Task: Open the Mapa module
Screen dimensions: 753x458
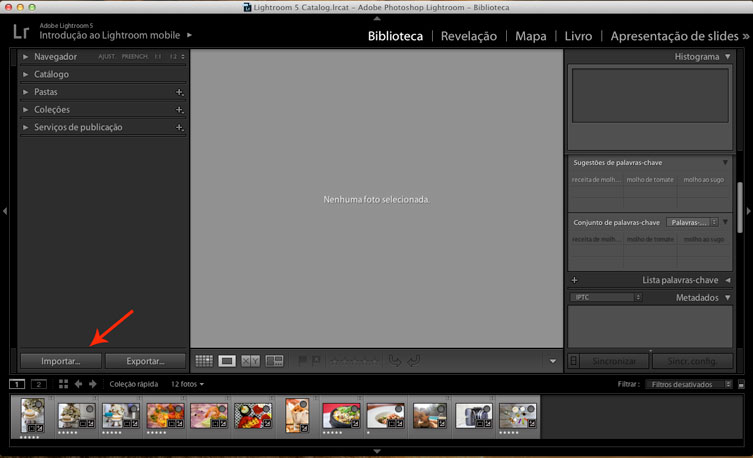Action: (x=530, y=36)
